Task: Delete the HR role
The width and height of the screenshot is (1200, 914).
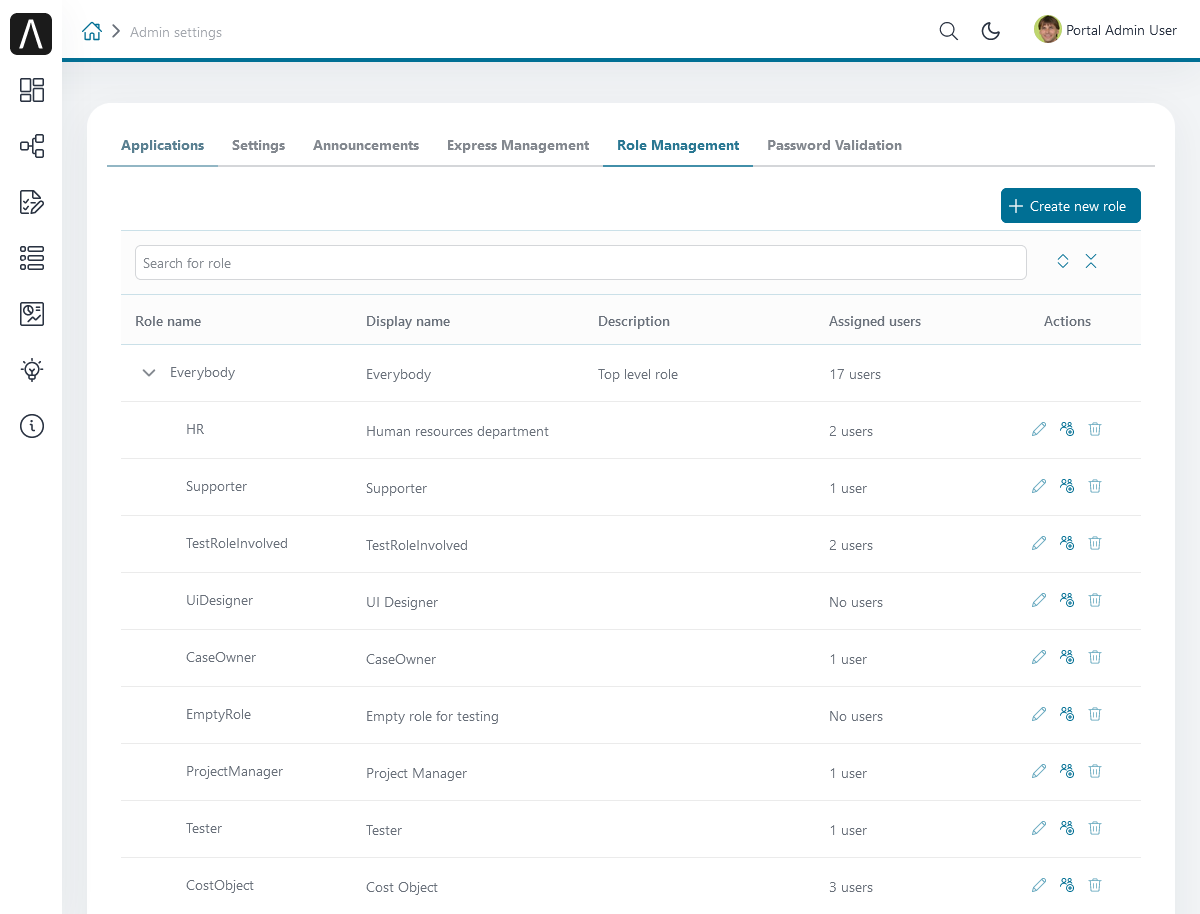Action: pyautogui.click(x=1095, y=429)
